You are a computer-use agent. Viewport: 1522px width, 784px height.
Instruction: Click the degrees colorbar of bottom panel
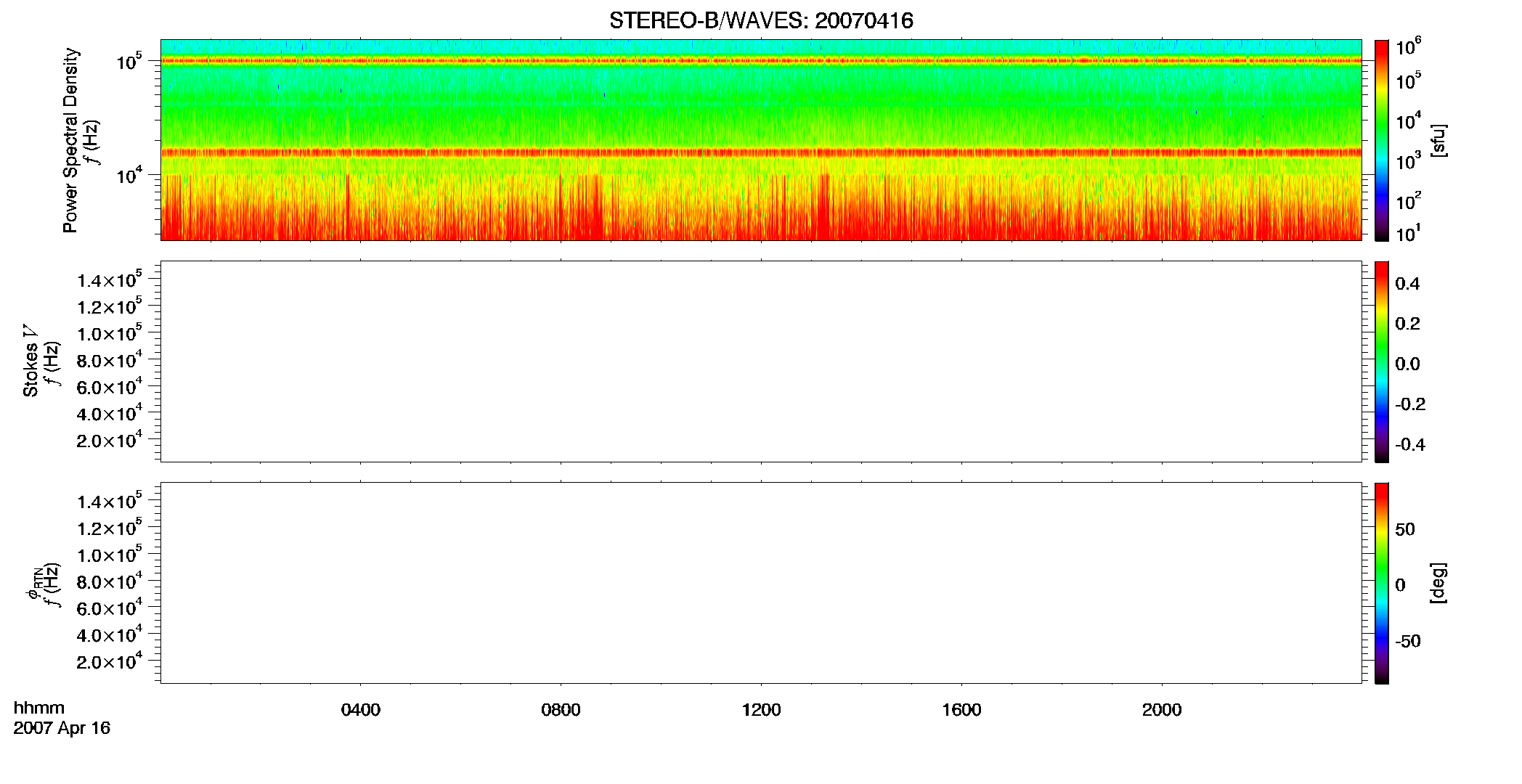1382,583
